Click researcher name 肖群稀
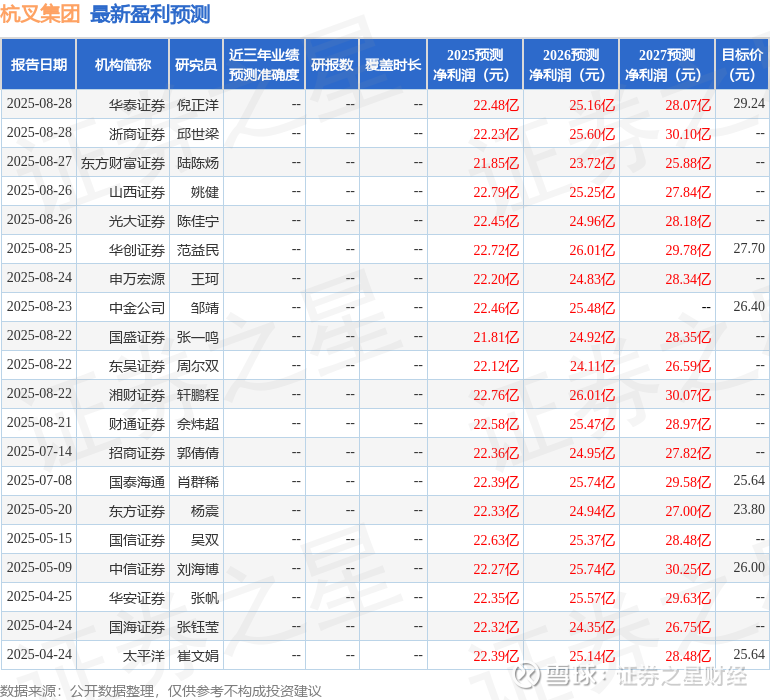Viewport: 770px width, 700px height. [198, 482]
